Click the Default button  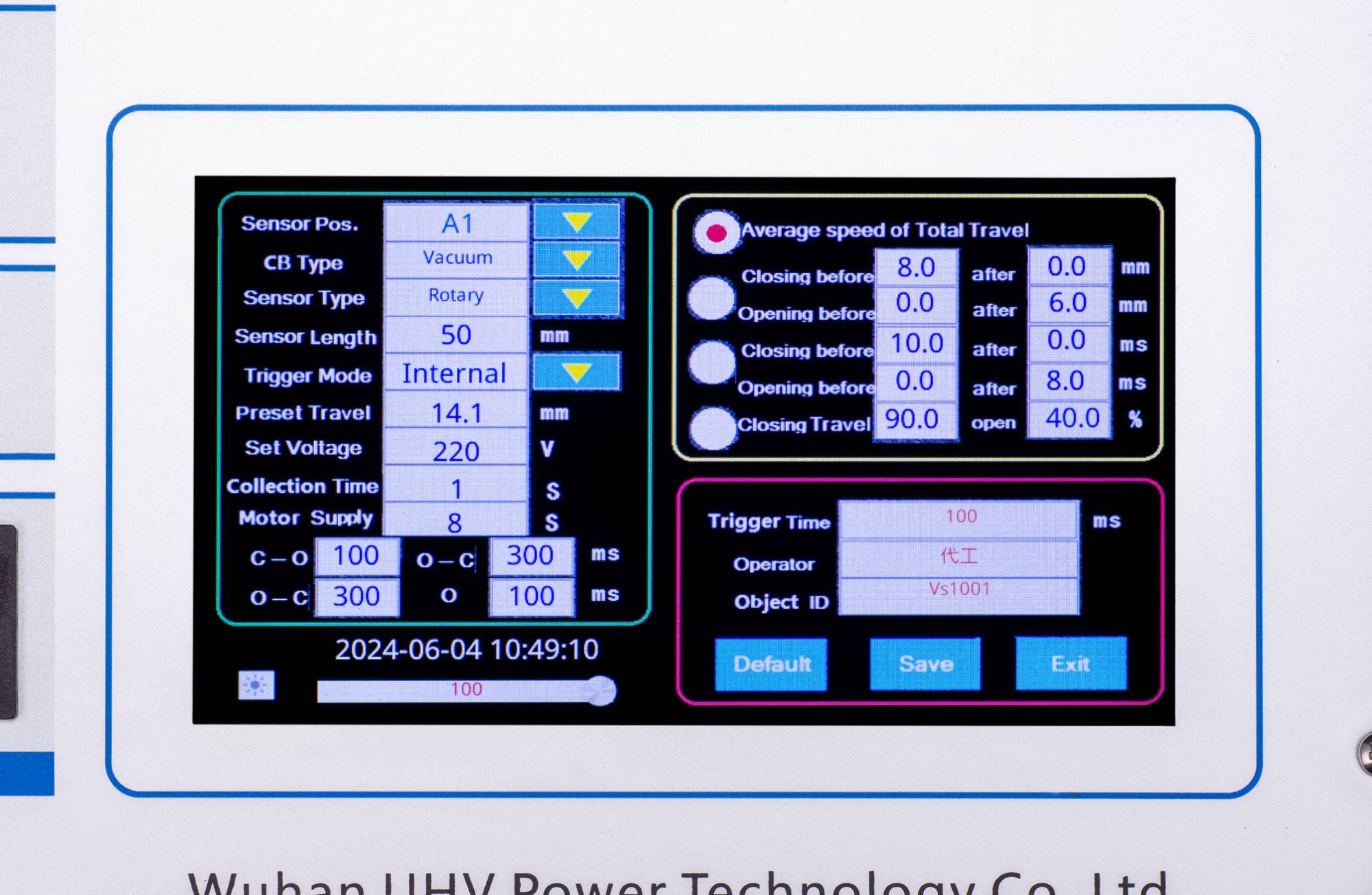(771, 664)
